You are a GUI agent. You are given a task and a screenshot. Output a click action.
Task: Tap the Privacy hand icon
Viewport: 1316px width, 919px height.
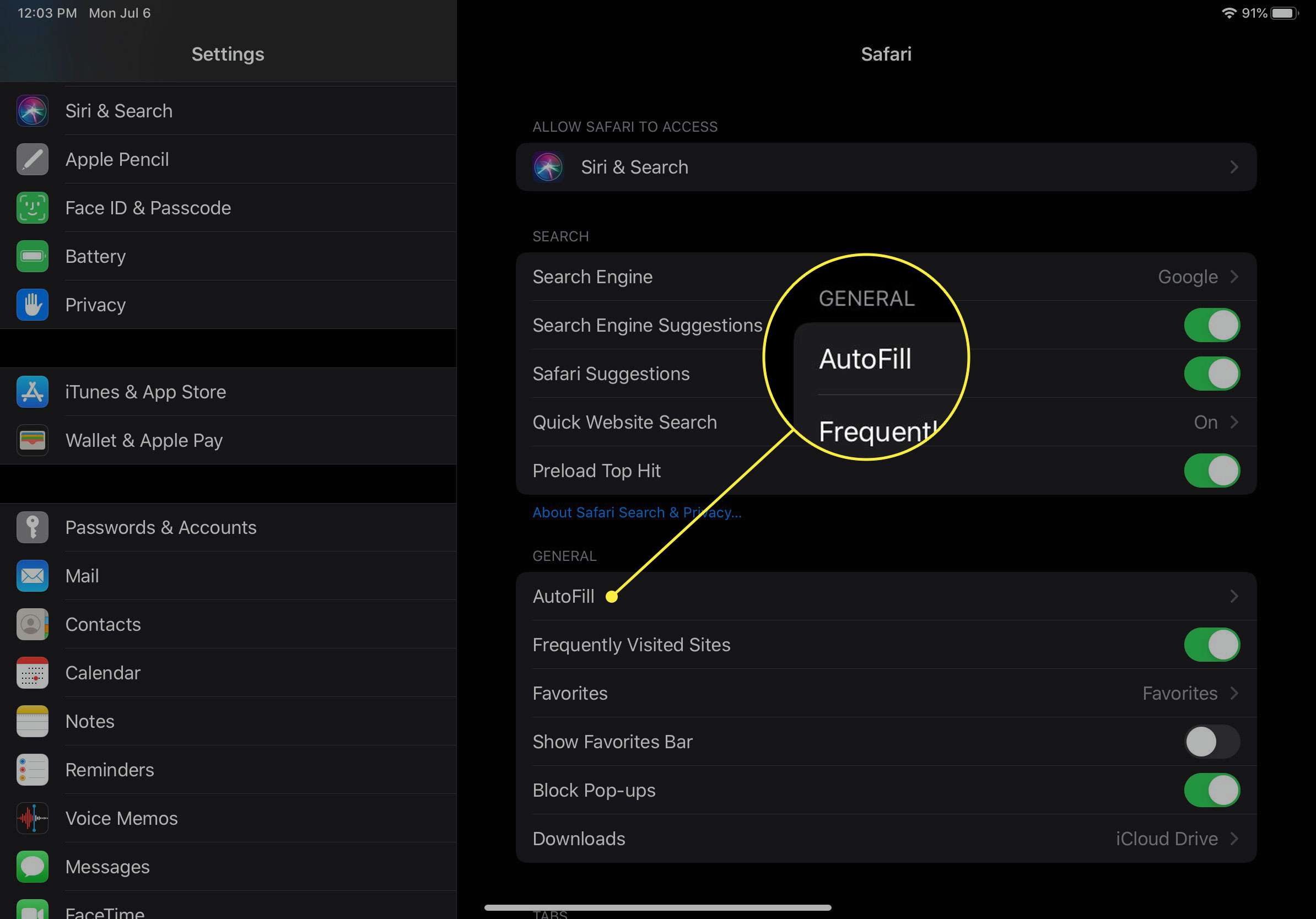(32, 305)
